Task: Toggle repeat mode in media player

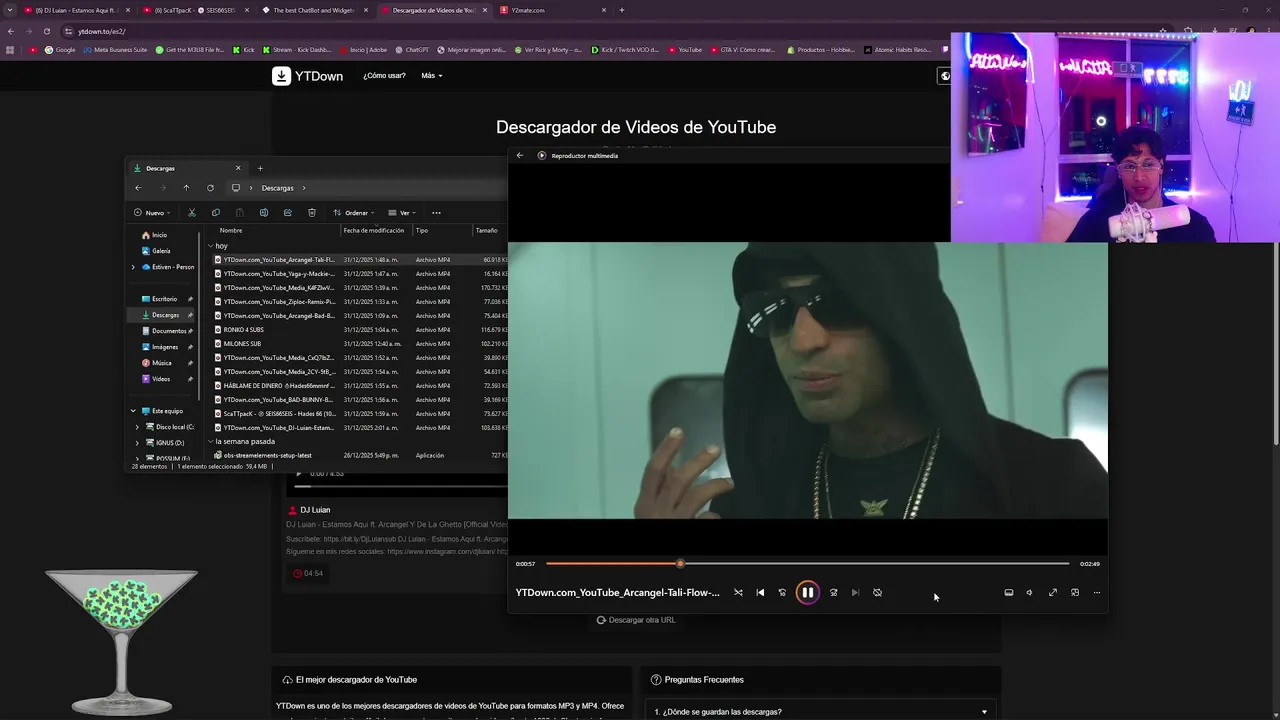Action: 877,592
